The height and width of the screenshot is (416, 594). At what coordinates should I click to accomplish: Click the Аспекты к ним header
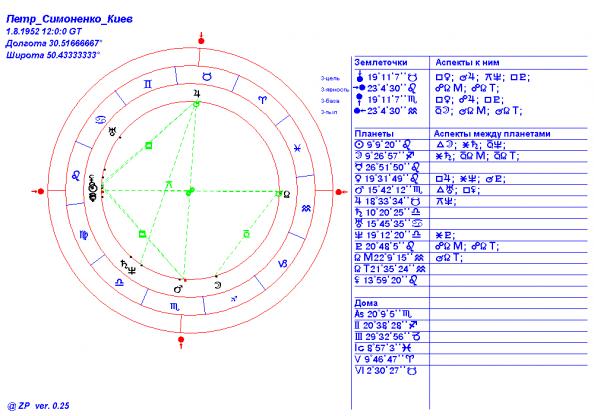[467, 63]
